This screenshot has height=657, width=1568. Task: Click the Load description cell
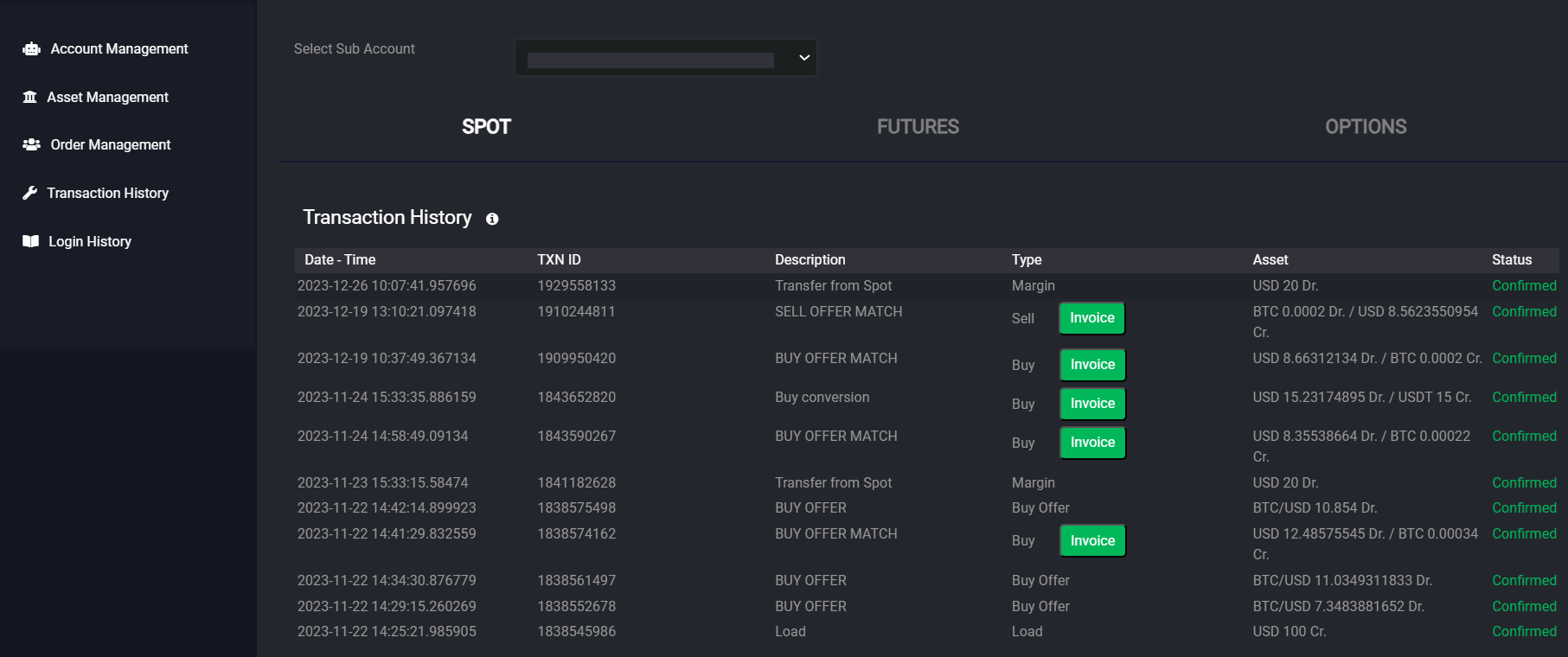[x=790, y=631]
